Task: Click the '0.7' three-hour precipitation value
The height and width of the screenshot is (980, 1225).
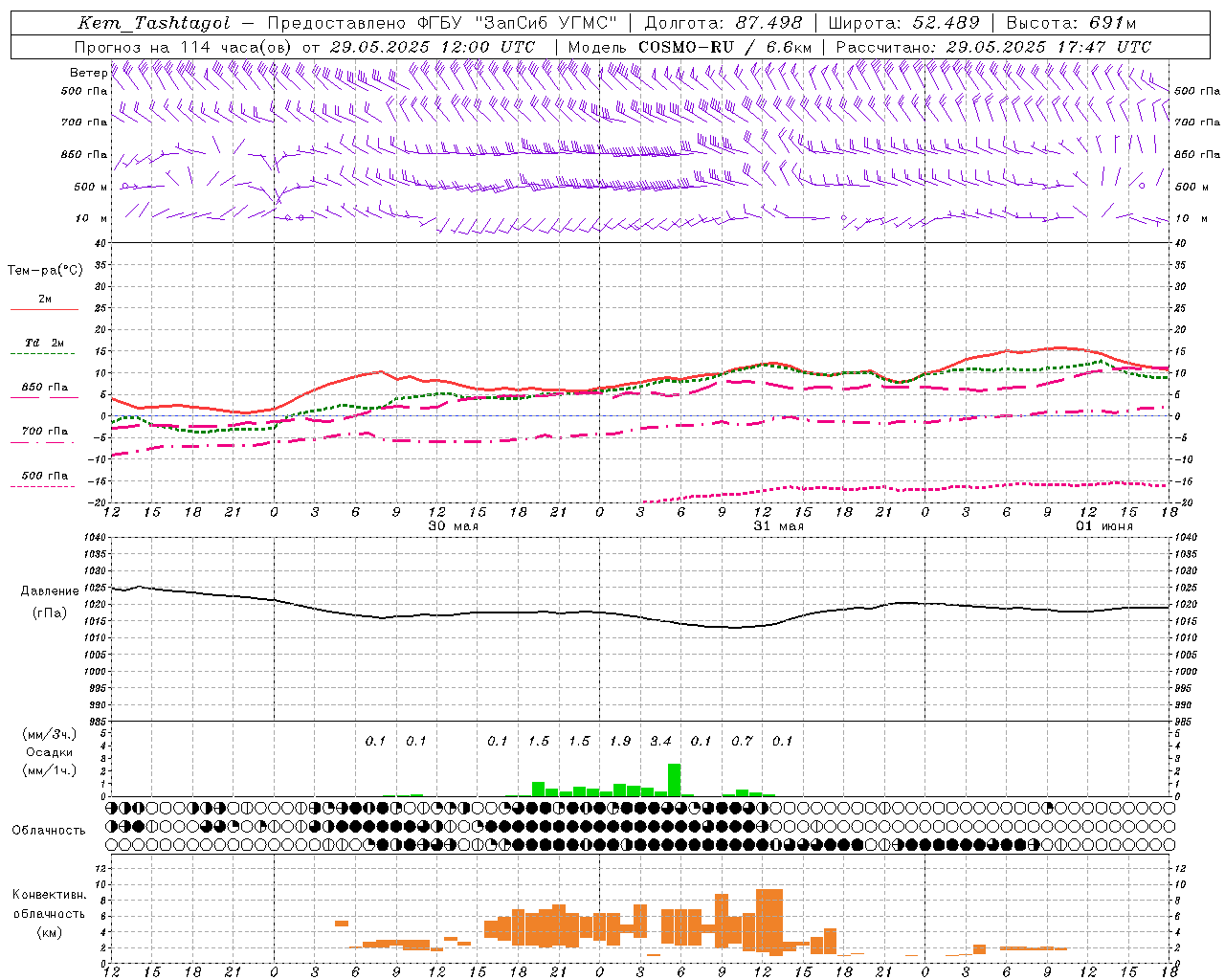Action: click(742, 741)
